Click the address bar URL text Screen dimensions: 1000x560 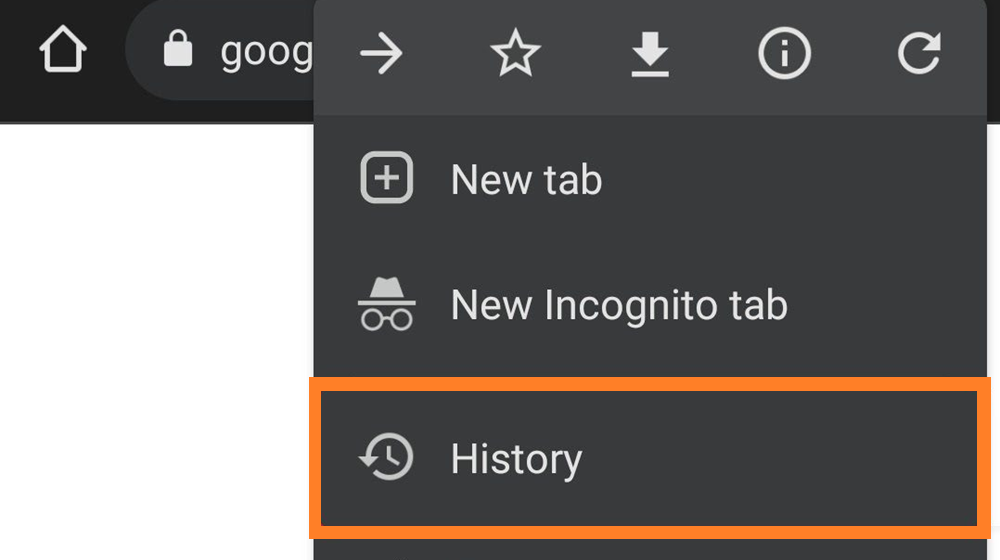tap(265, 51)
